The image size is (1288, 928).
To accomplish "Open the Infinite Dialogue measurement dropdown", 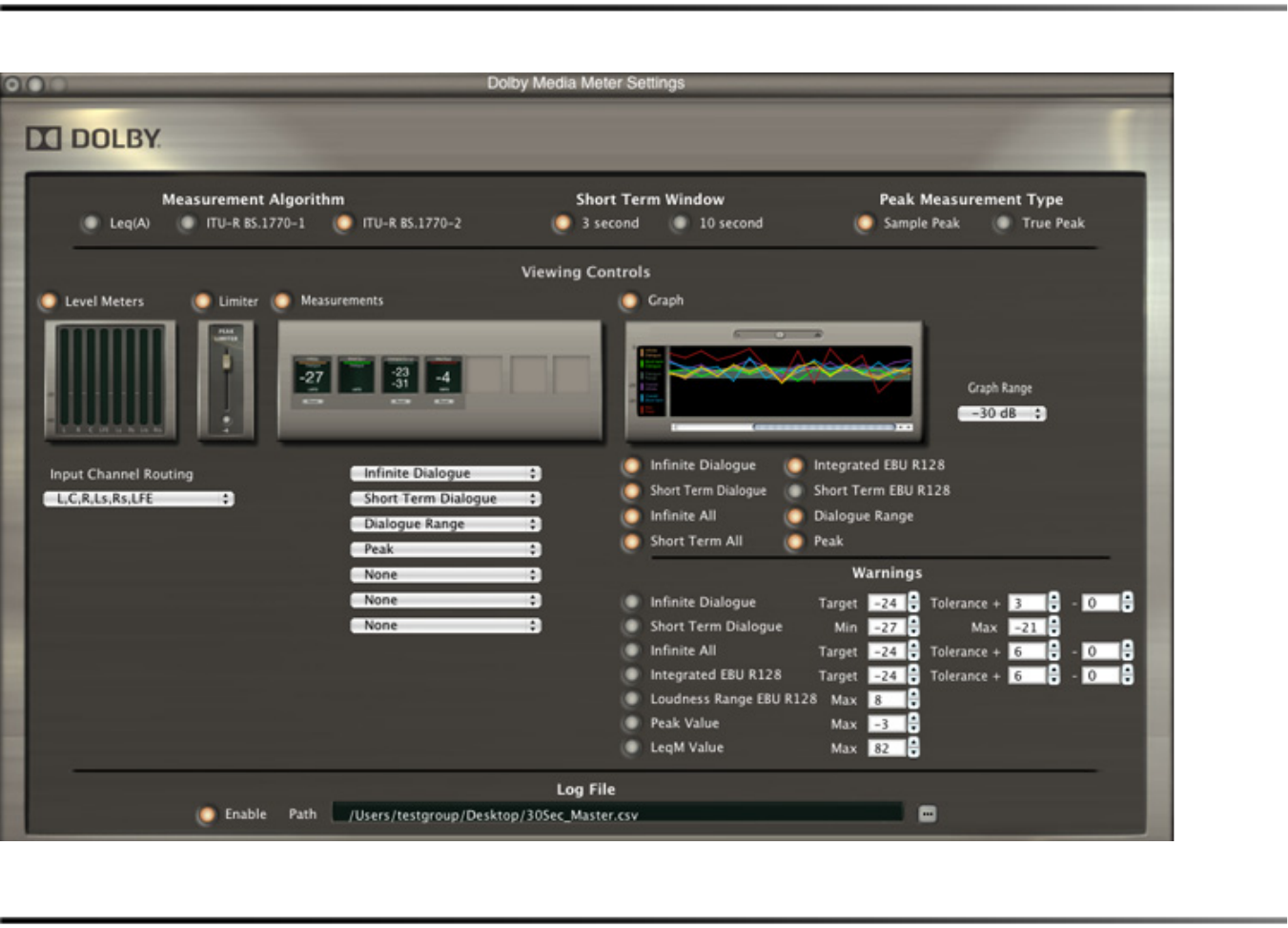I will pyautogui.click(x=445, y=473).
